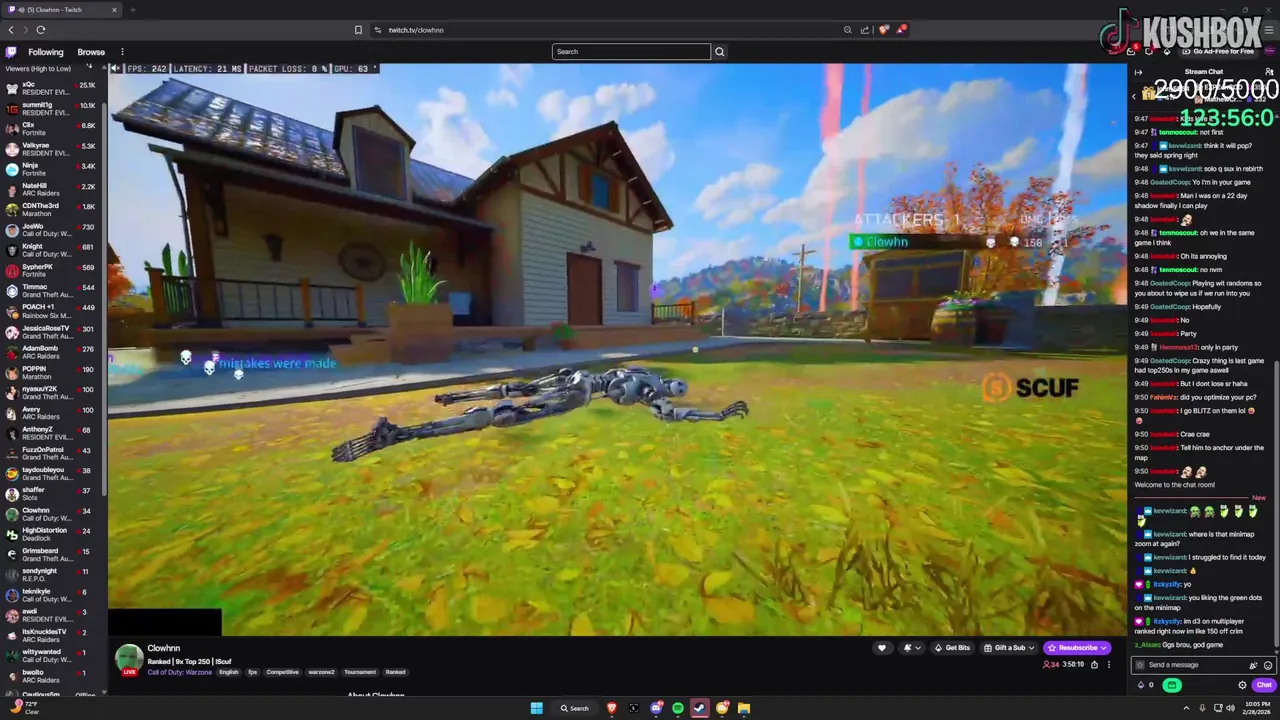Screen dimensions: 1280x720
Task: Click the gift leaderboard left arrow
Action: tap(1135, 96)
